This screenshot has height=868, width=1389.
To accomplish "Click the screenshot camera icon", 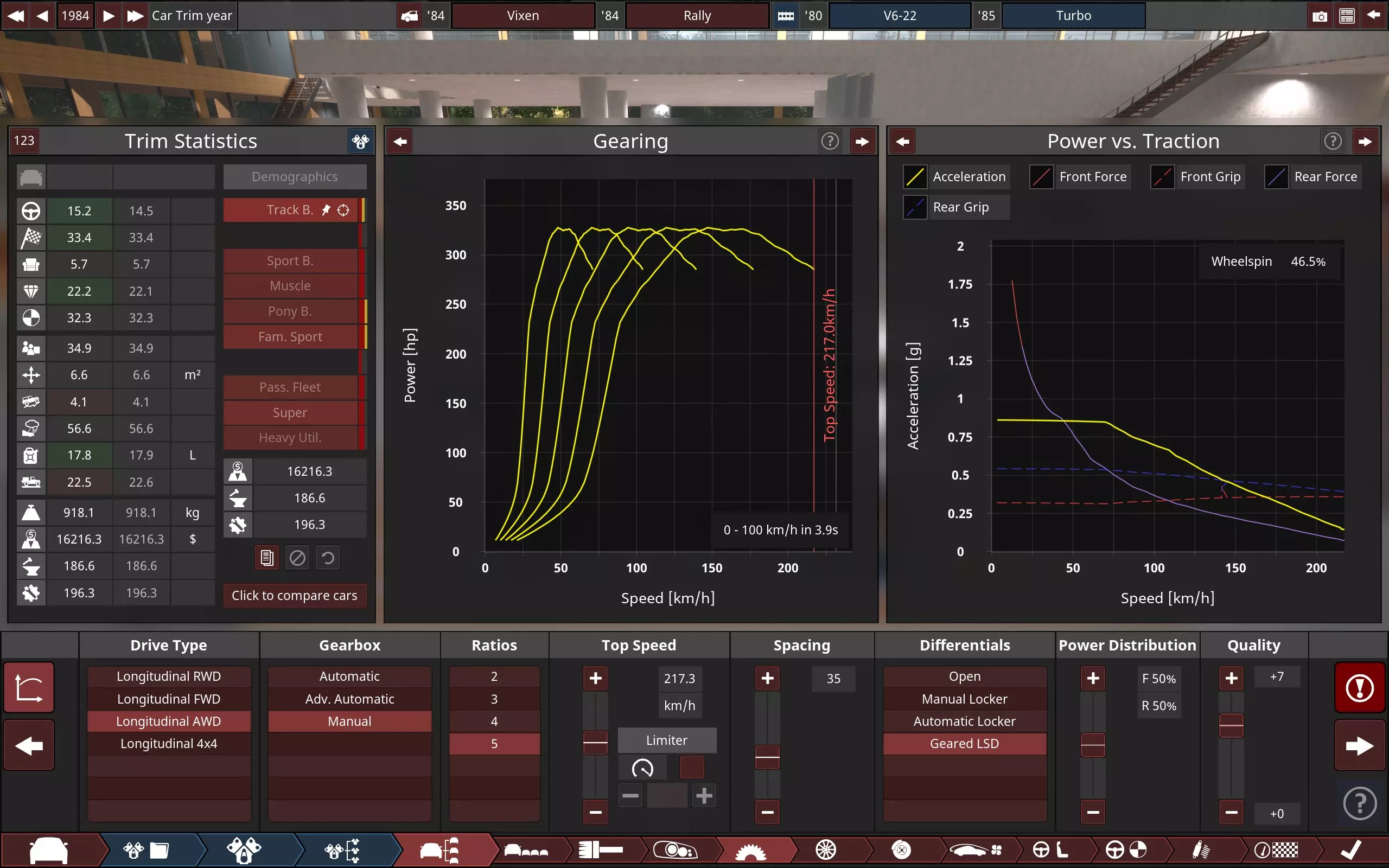I will pyautogui.click(x=1320, y=16).
